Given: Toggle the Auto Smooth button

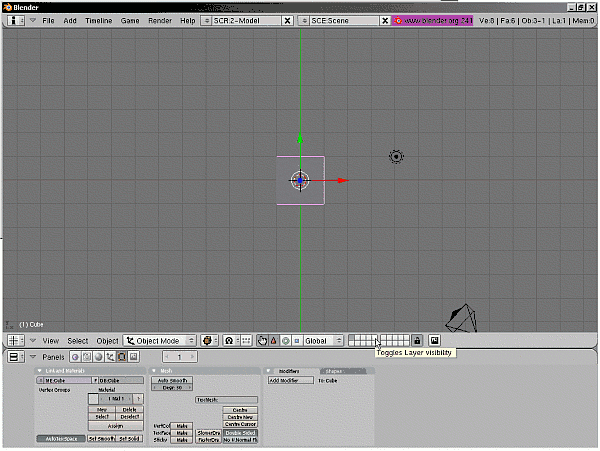Looking at the screenshot, I should 172,381.
